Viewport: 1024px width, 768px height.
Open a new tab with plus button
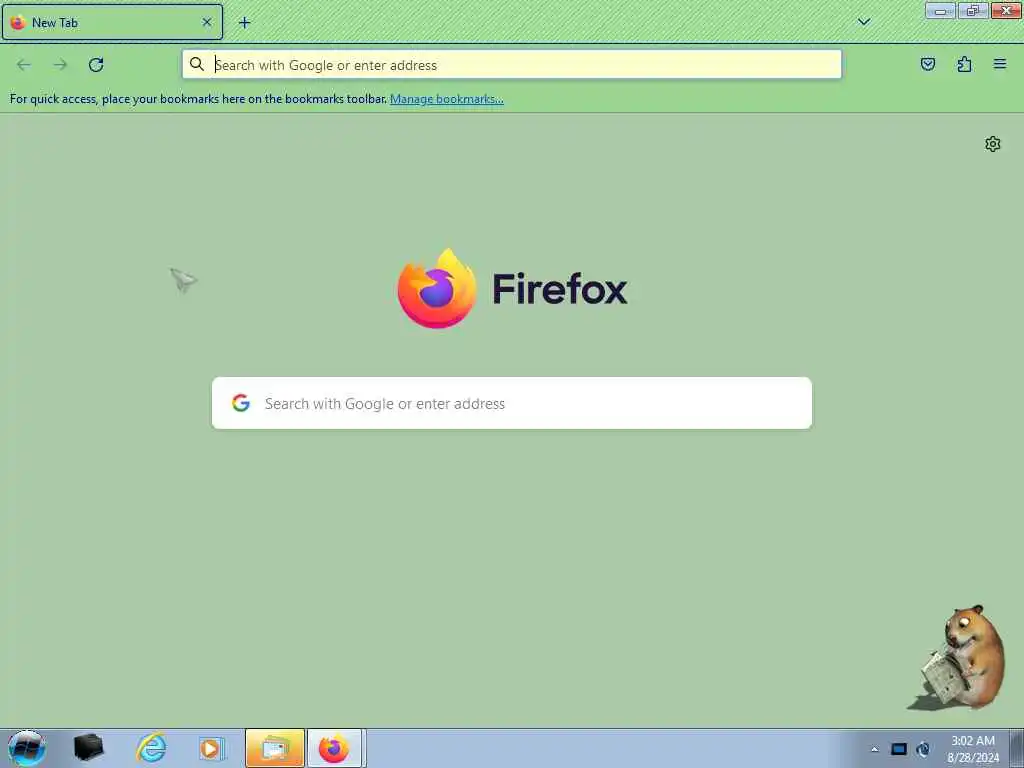point(244,23)
